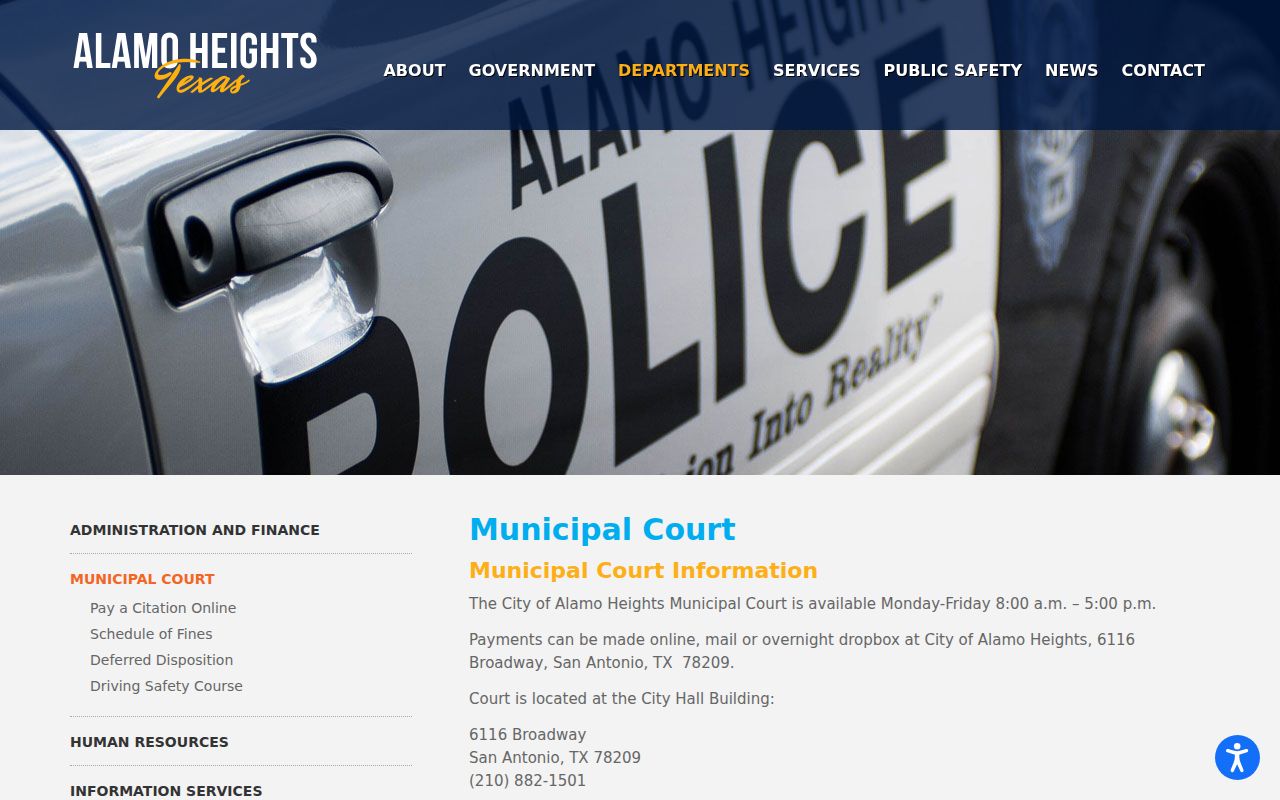Open Pay a Citation Online link
This screenshot has height=800, width=1280.
(x=163, y=608)
